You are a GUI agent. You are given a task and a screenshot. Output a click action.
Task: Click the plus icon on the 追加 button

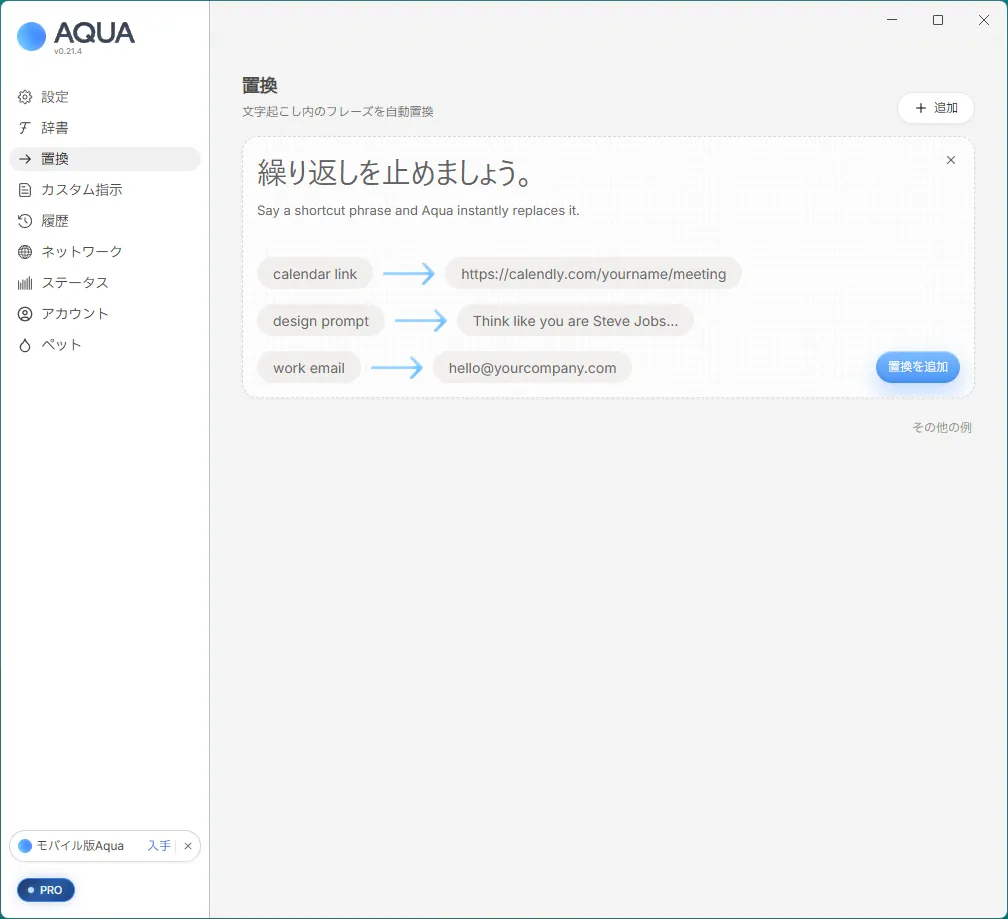click(x=921, y=108)
